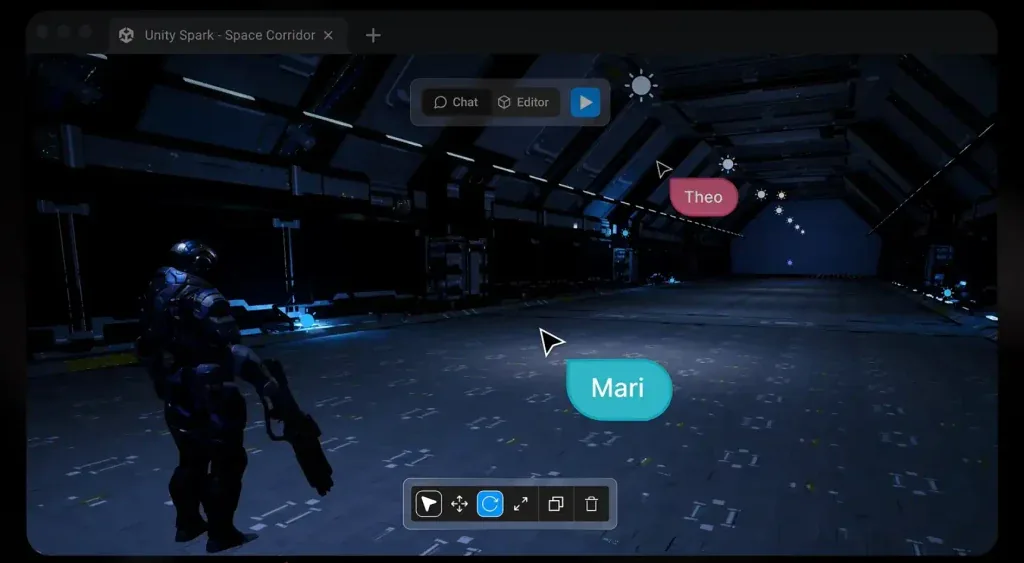Duplicate selection using the copy icon
This screenshot has width=1024, height=563.
(x=556, y=504)
